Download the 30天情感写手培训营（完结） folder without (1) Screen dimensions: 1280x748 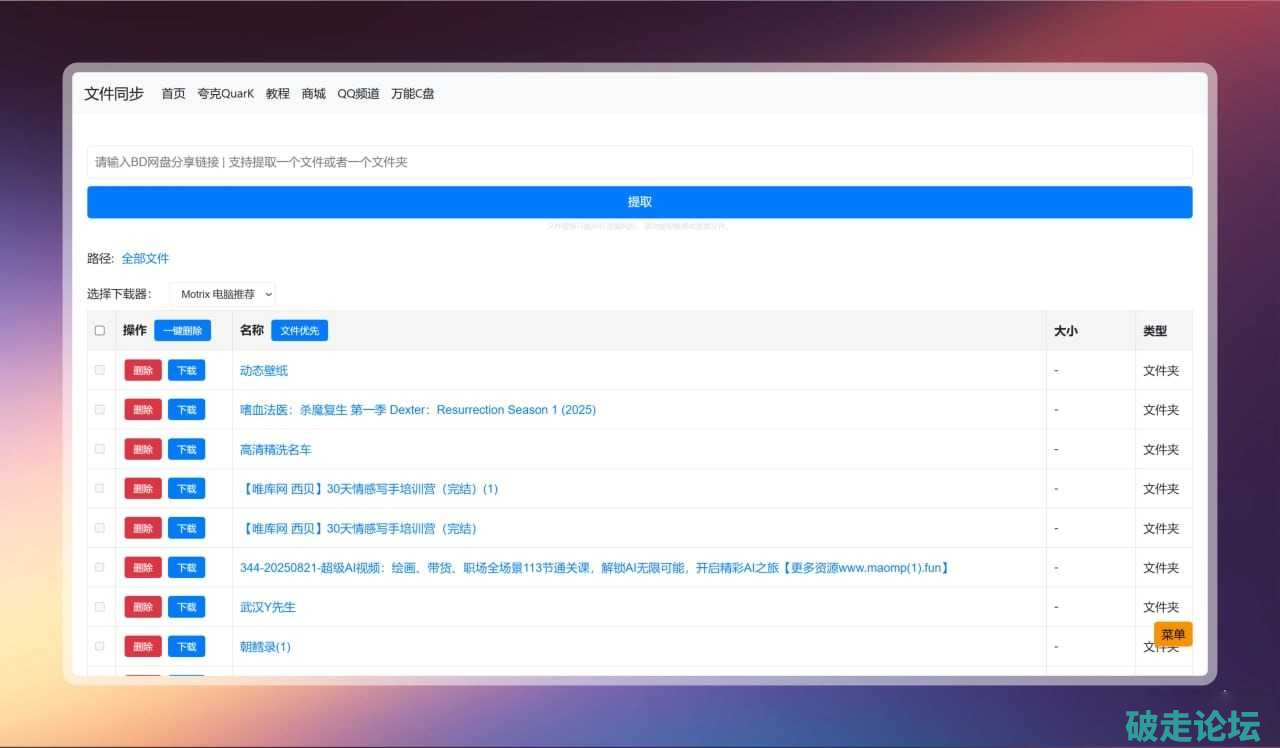click(187, 528)
